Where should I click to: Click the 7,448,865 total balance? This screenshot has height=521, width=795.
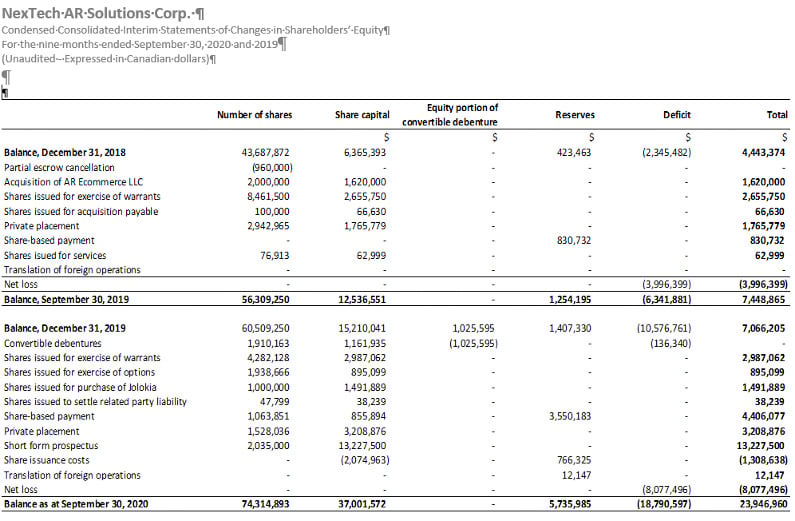[x=763, y=300]
